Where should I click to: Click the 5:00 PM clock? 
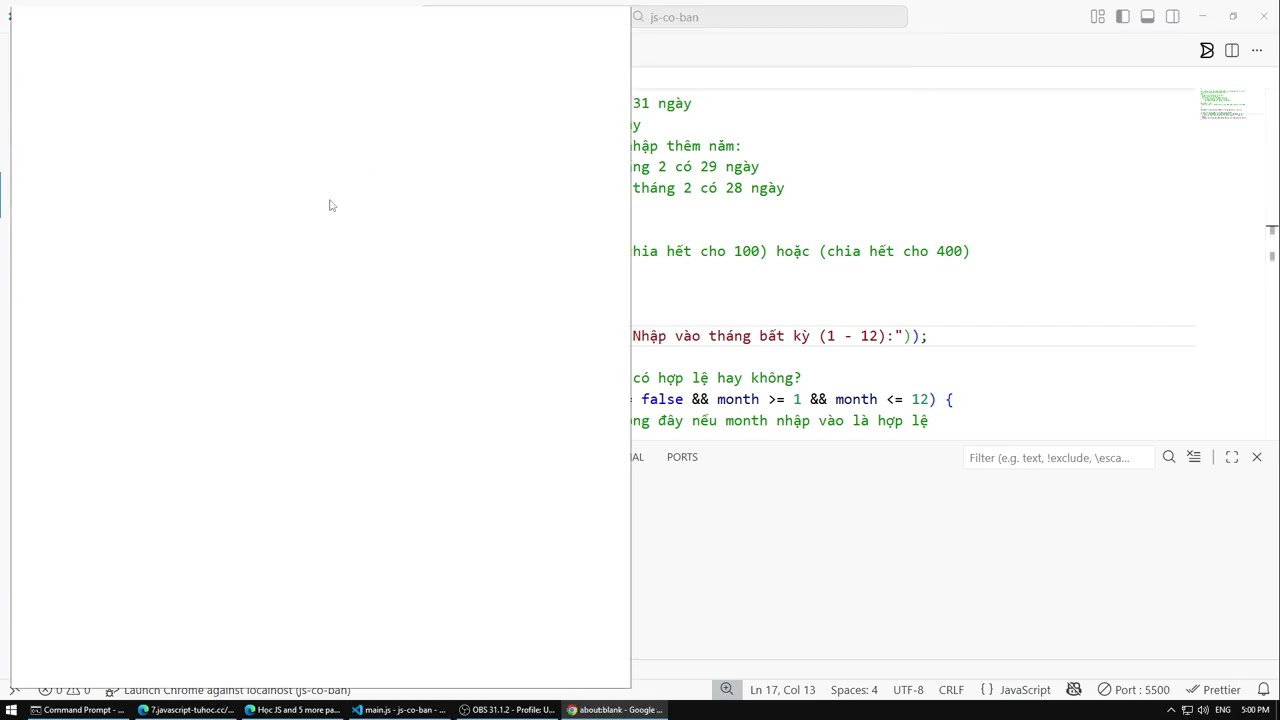[1256, 710]
